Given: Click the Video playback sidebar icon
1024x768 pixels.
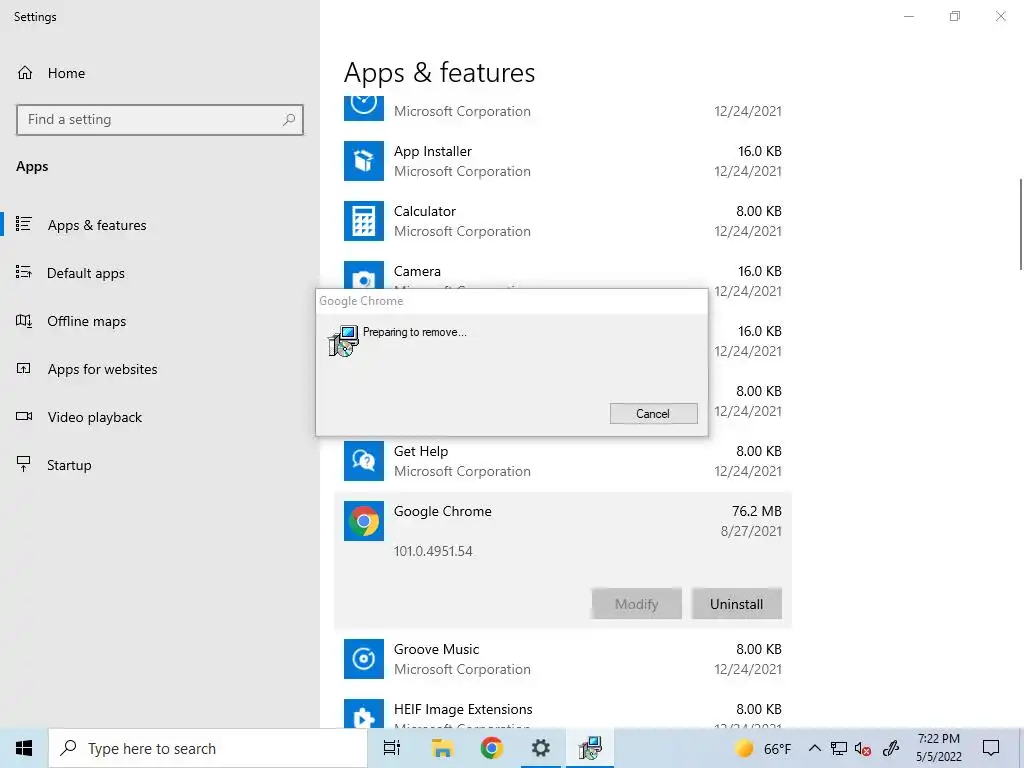Looking at the screenshot, I should point(24,417).
